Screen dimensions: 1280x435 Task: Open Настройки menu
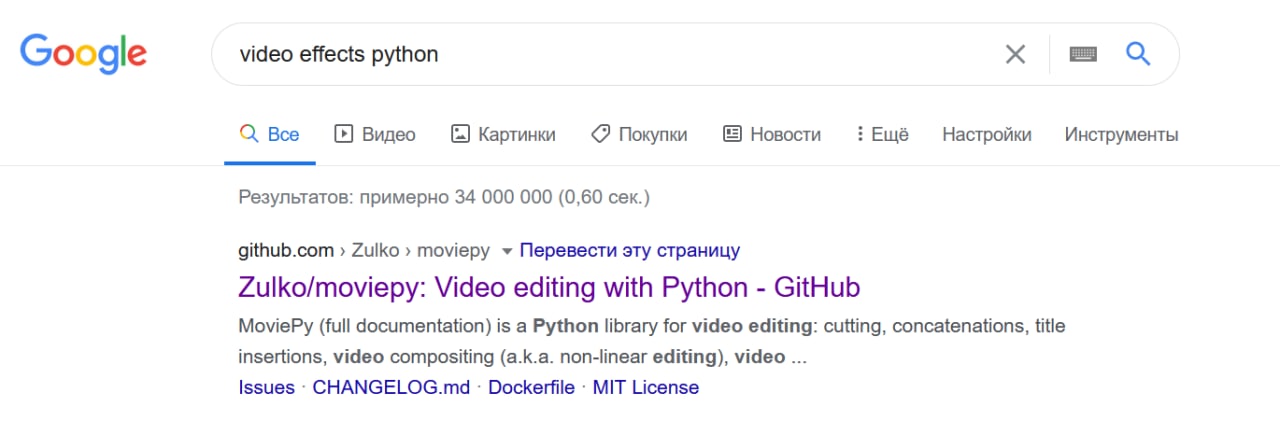(987, 134)
